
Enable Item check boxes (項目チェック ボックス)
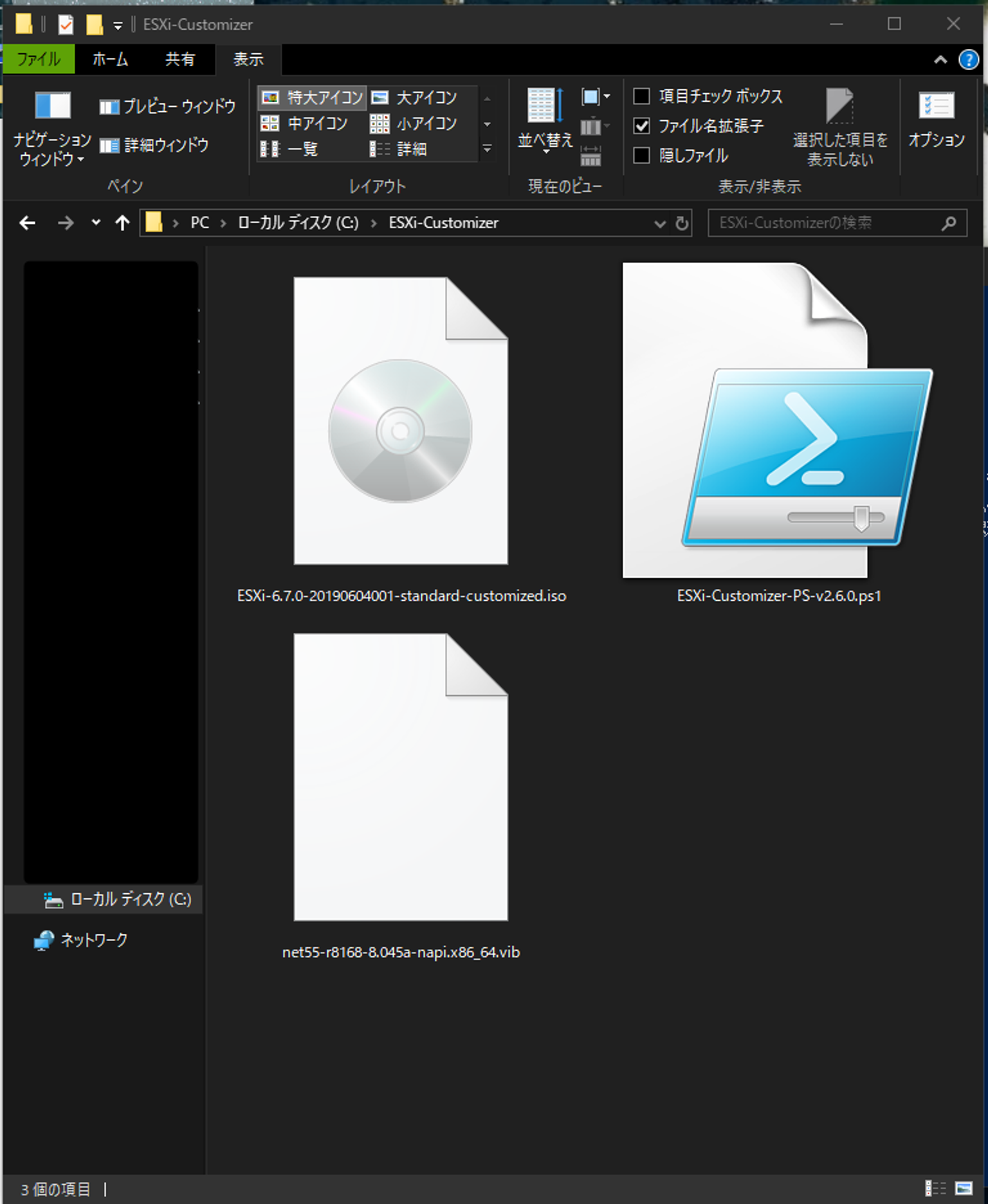pyautogui.click(x=641, y=96)
